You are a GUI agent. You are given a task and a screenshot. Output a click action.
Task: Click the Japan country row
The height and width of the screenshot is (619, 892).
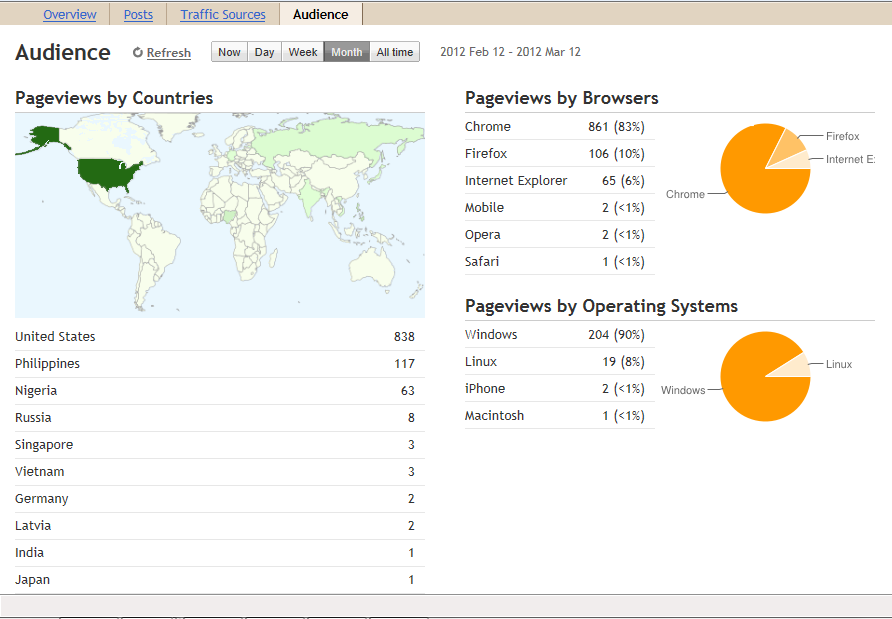(220, 580)
